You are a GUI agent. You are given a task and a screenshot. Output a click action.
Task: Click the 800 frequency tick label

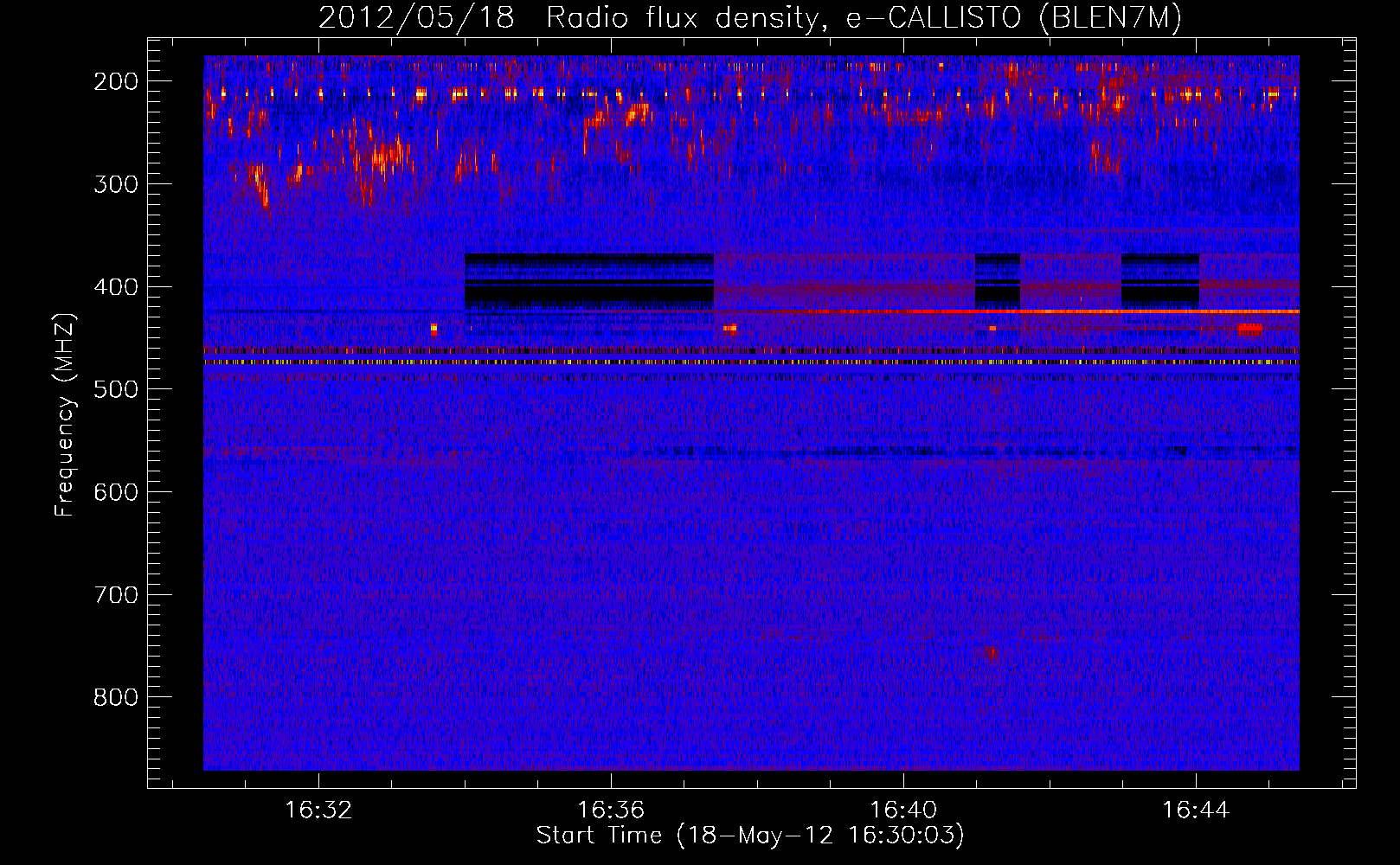(116, 697)
